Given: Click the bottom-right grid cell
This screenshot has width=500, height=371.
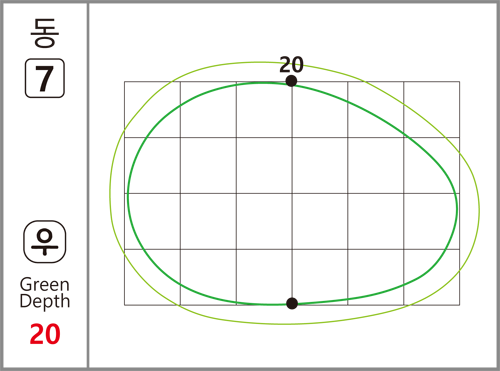Looking at the screenshot, I should coord(432,277).
